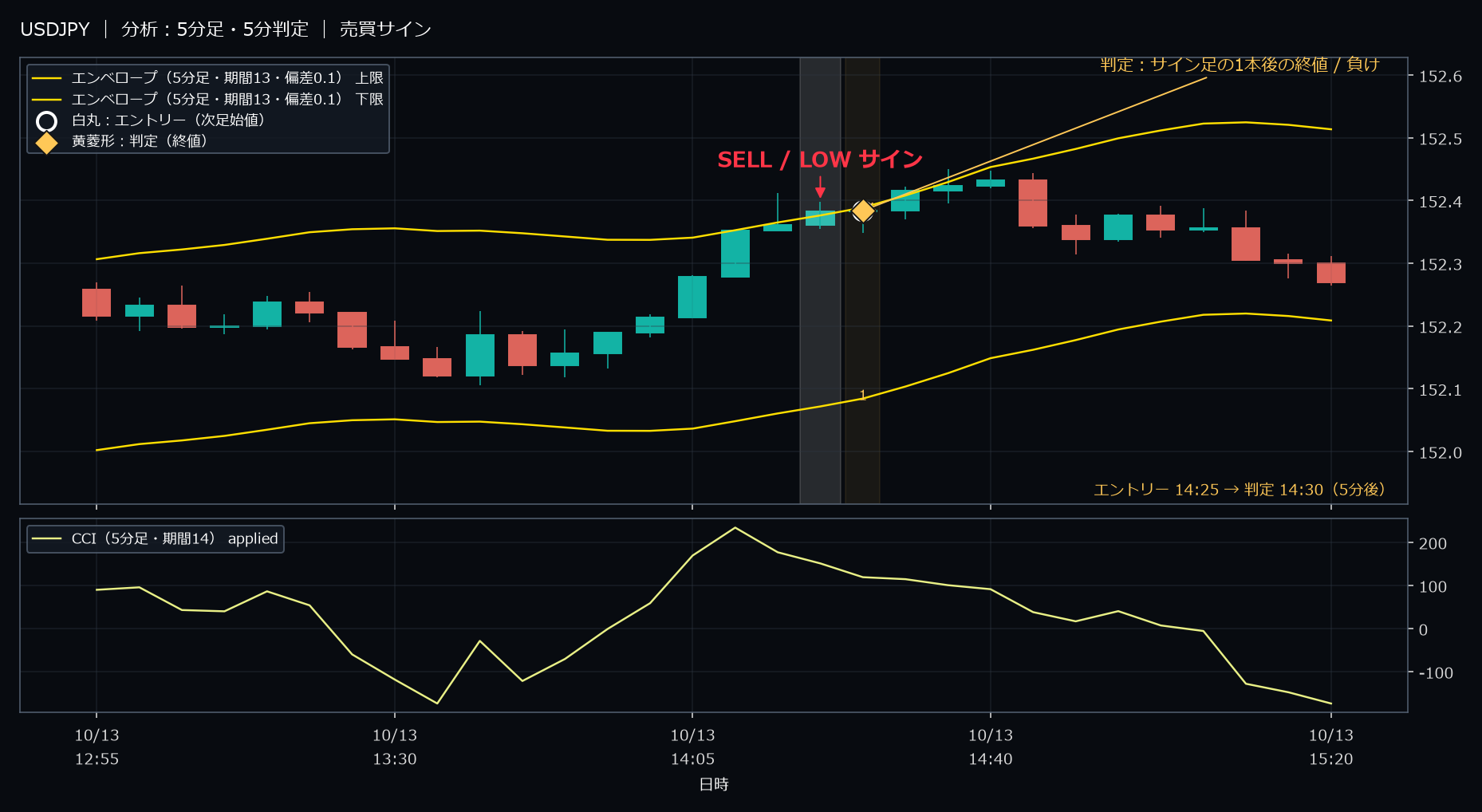Click the white circle entry icon in legend
The width and height of the screenshot is (1482, 812).
pos(47,121)
